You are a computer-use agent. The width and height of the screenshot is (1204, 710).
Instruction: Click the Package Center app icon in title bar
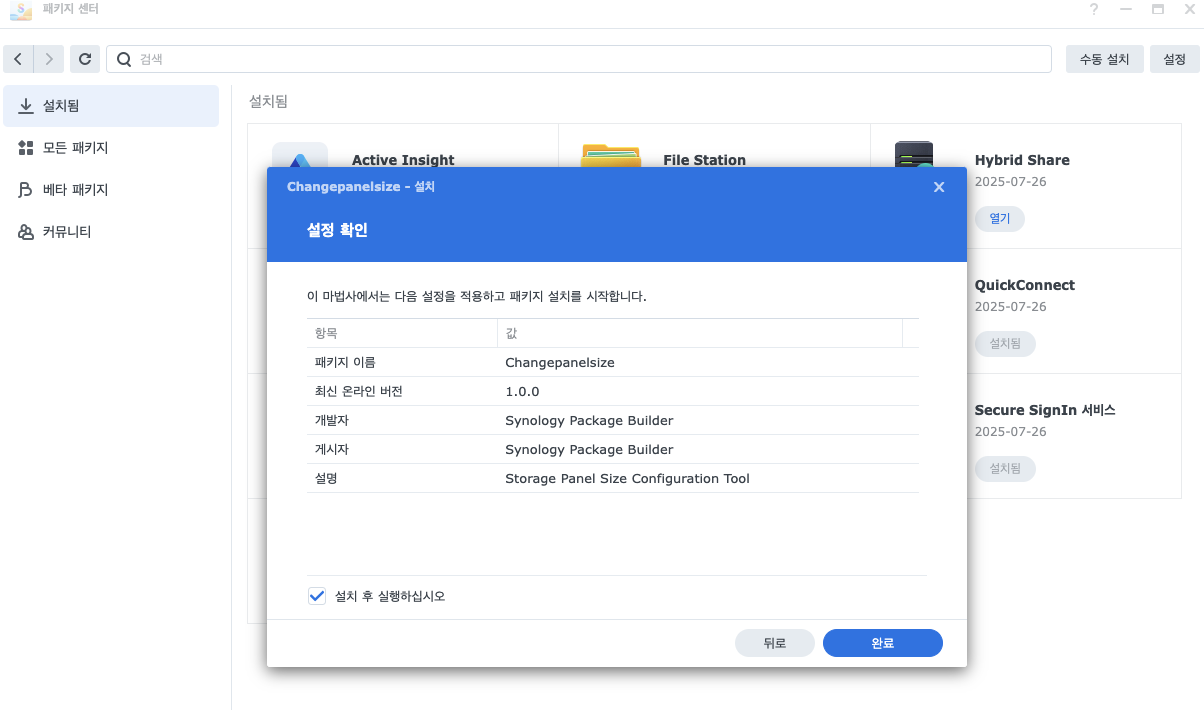coord(20,10)
